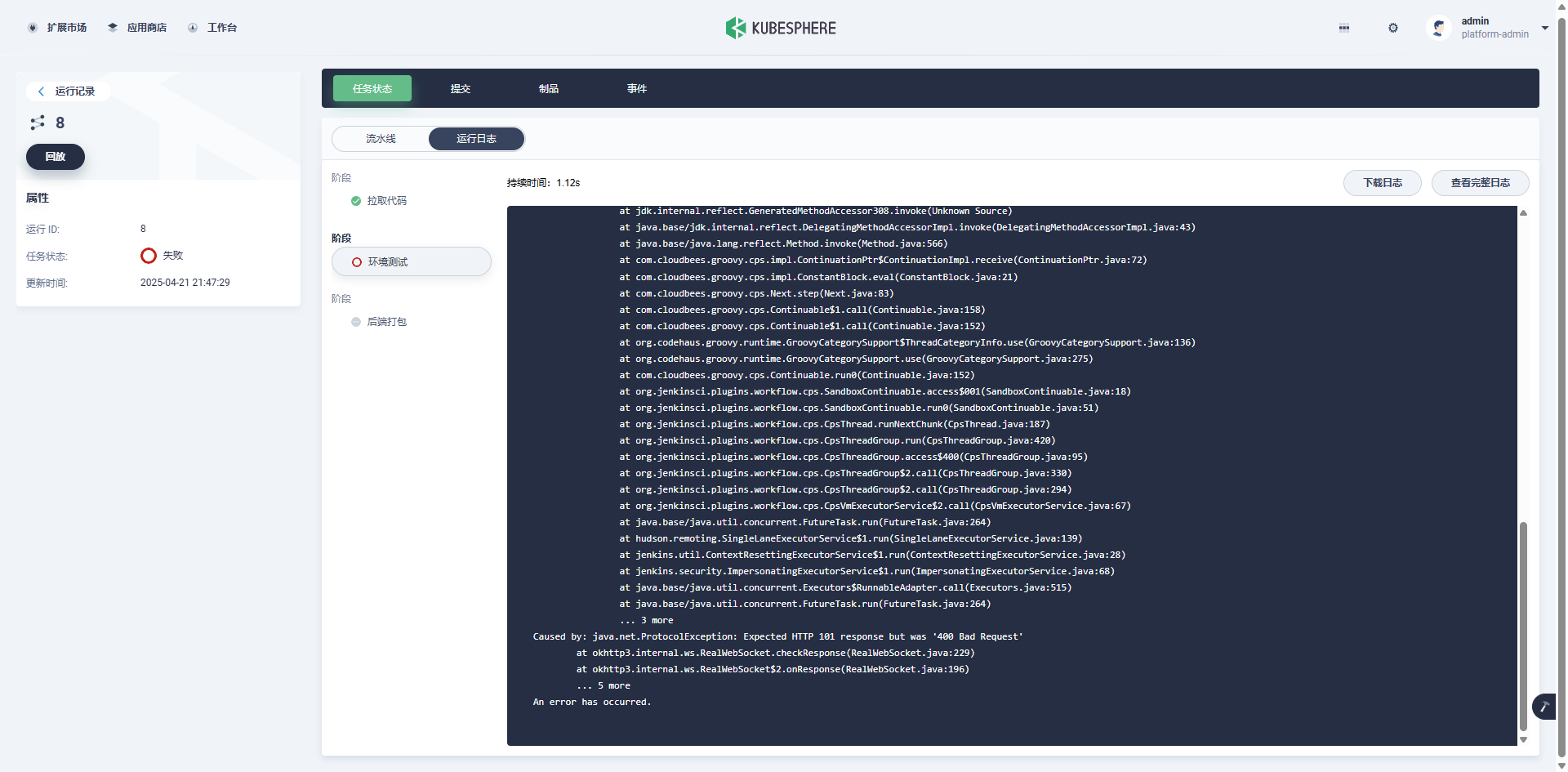This screenshot has width=1568, height=772.
Task: Select the 运行日志 view toggle
Action: [x=476, y=139]
